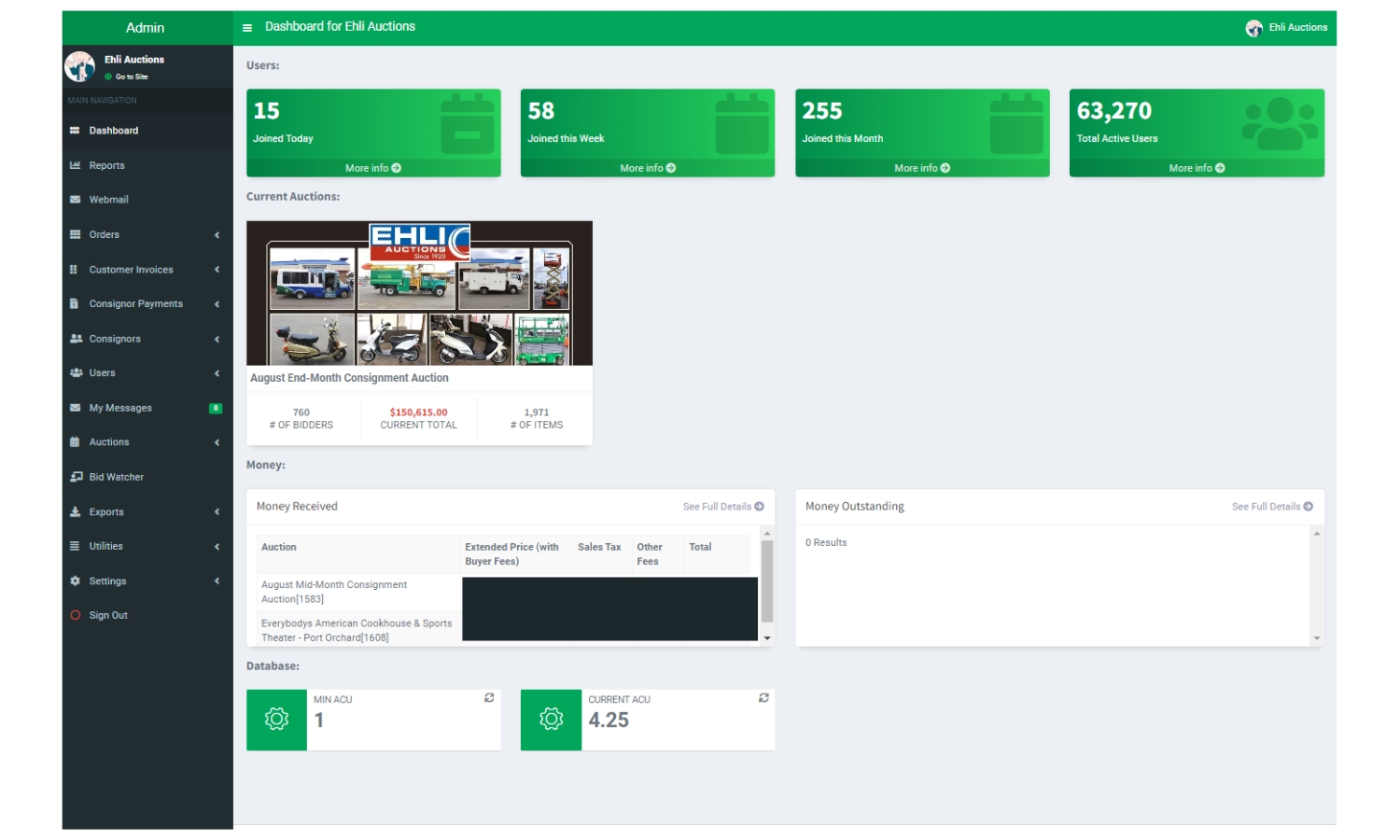Expand the Orders submenu arrow
The height and width of the screenshot is (840, 1400).
click(x=217, y=235)
